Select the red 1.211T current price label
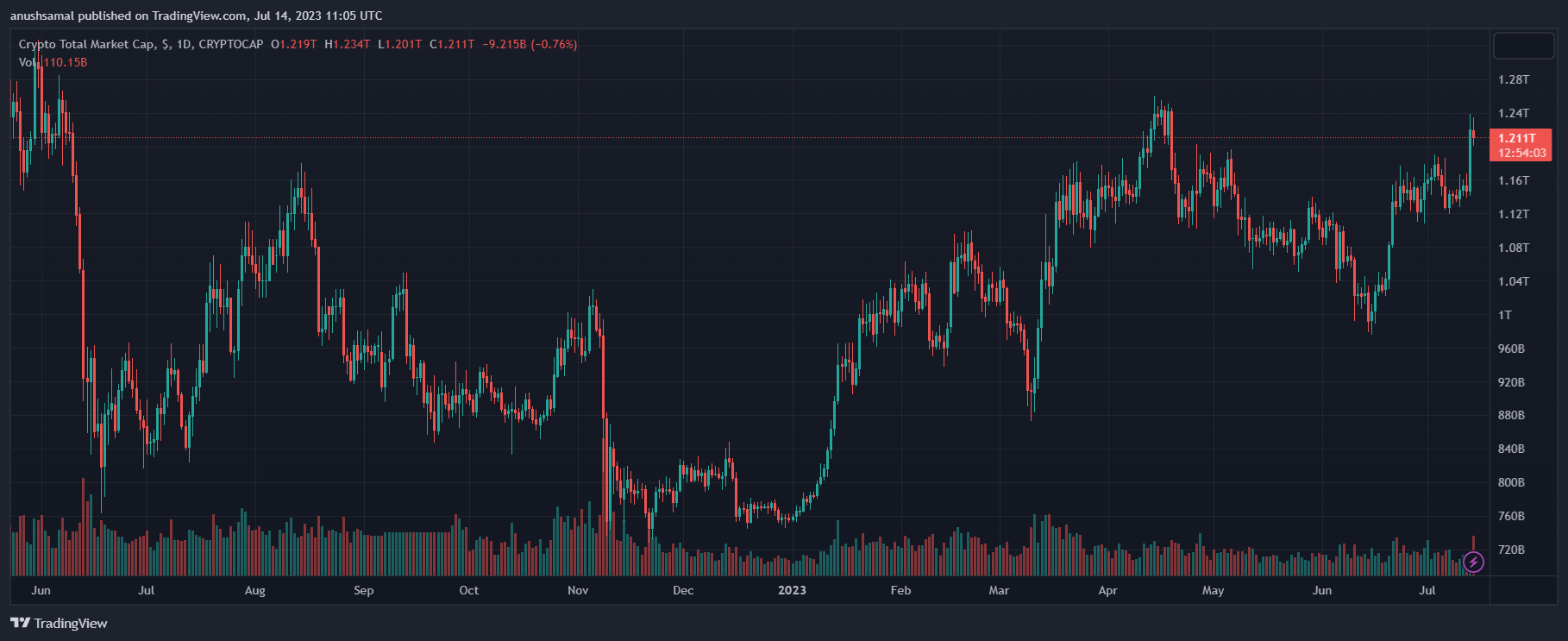This screenshot has height=641, width=1568. tap(1520, 138)
